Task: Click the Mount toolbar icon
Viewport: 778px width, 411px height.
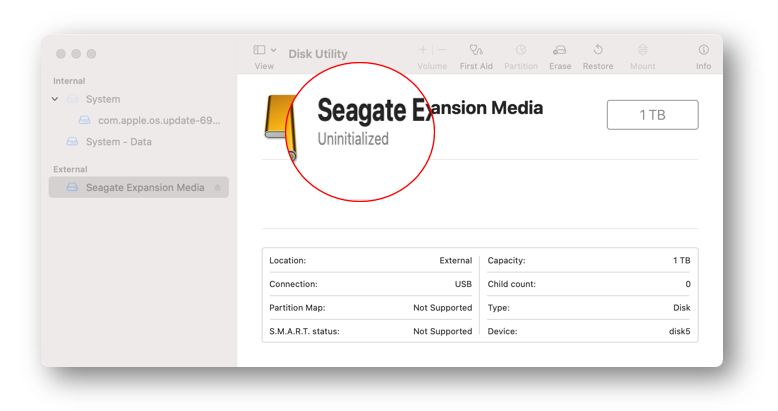Action: point(643,50)
